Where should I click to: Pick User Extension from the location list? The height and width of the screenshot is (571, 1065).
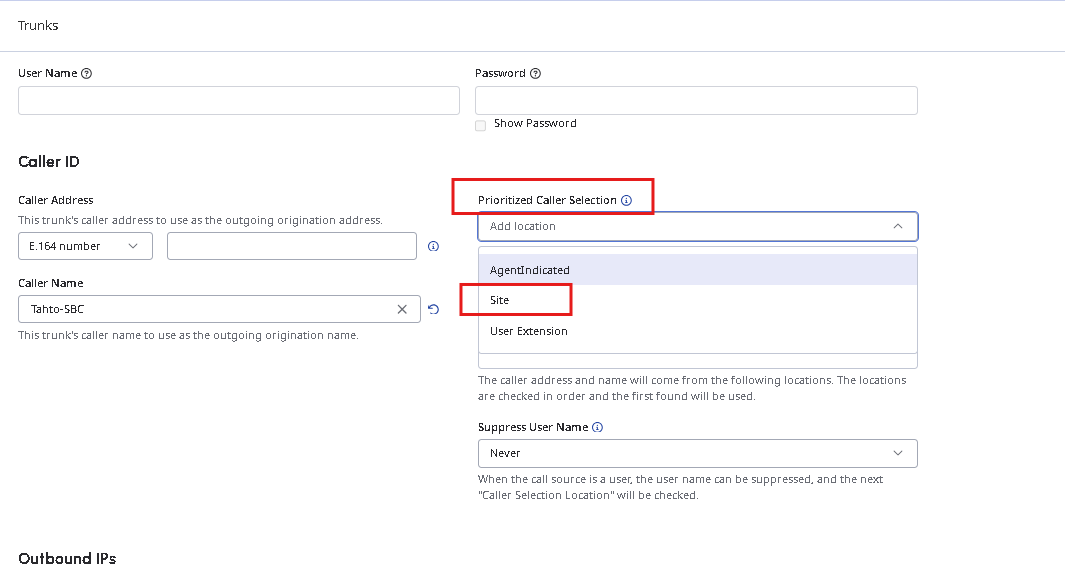click(529, 331)
